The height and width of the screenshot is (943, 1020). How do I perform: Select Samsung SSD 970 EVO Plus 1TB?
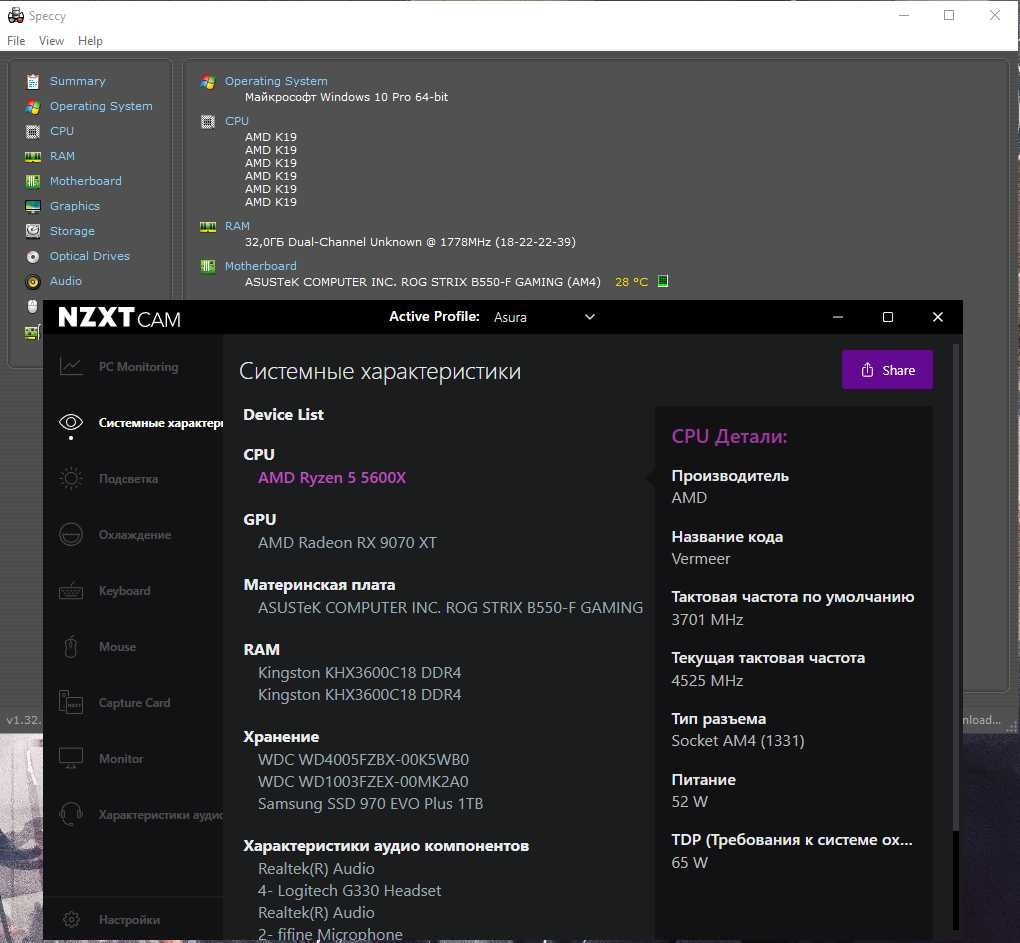370,804
